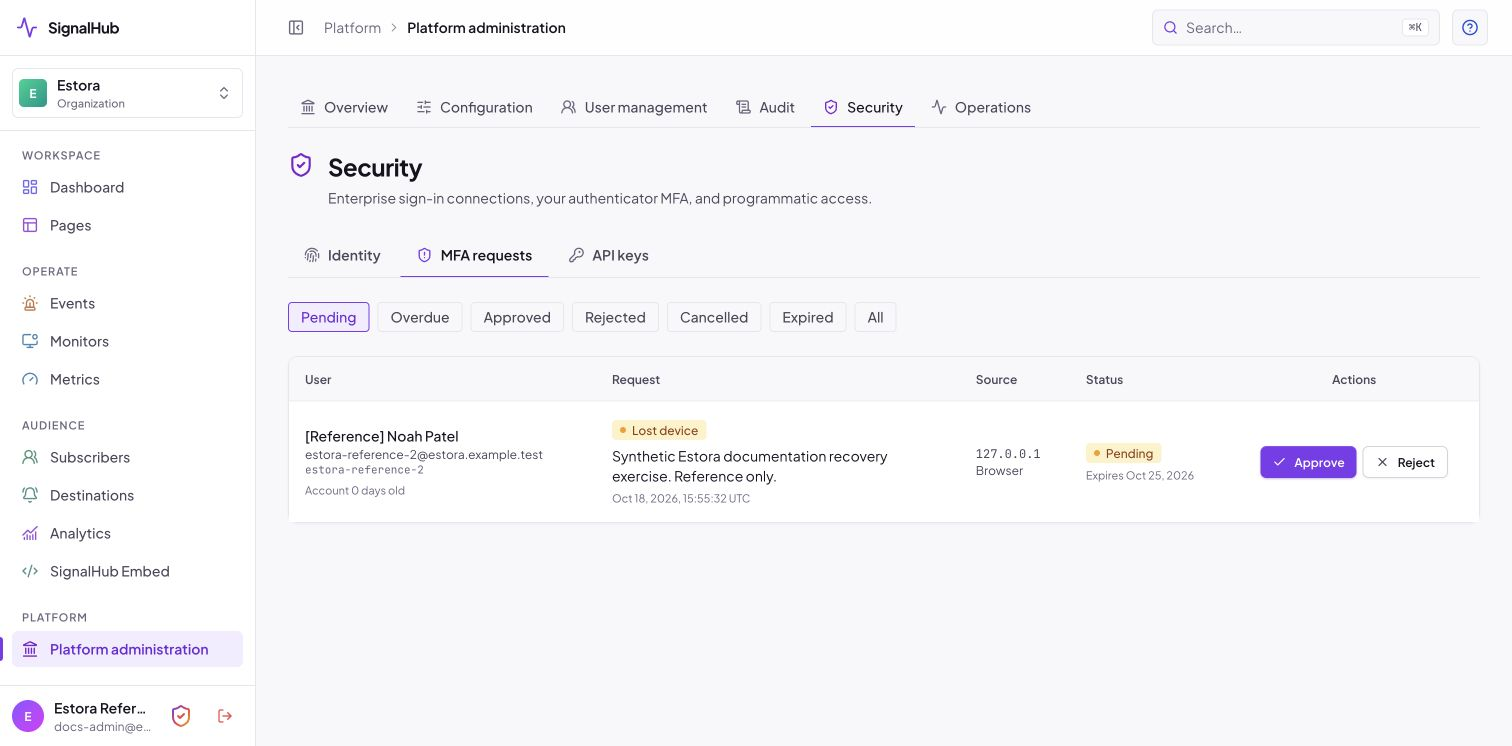Click the sign-out icon in sidebar footer
1512x746 pixels.
pyautogui.click(x=225, y=716)
